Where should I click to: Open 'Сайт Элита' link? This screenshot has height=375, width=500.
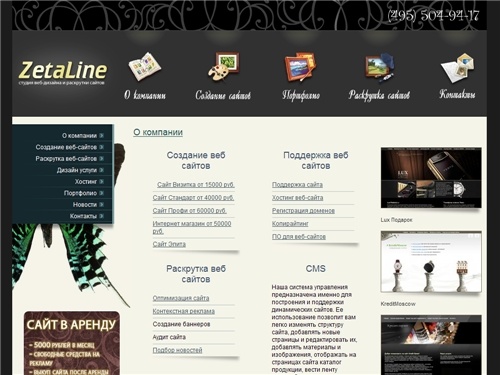(169, 244)
